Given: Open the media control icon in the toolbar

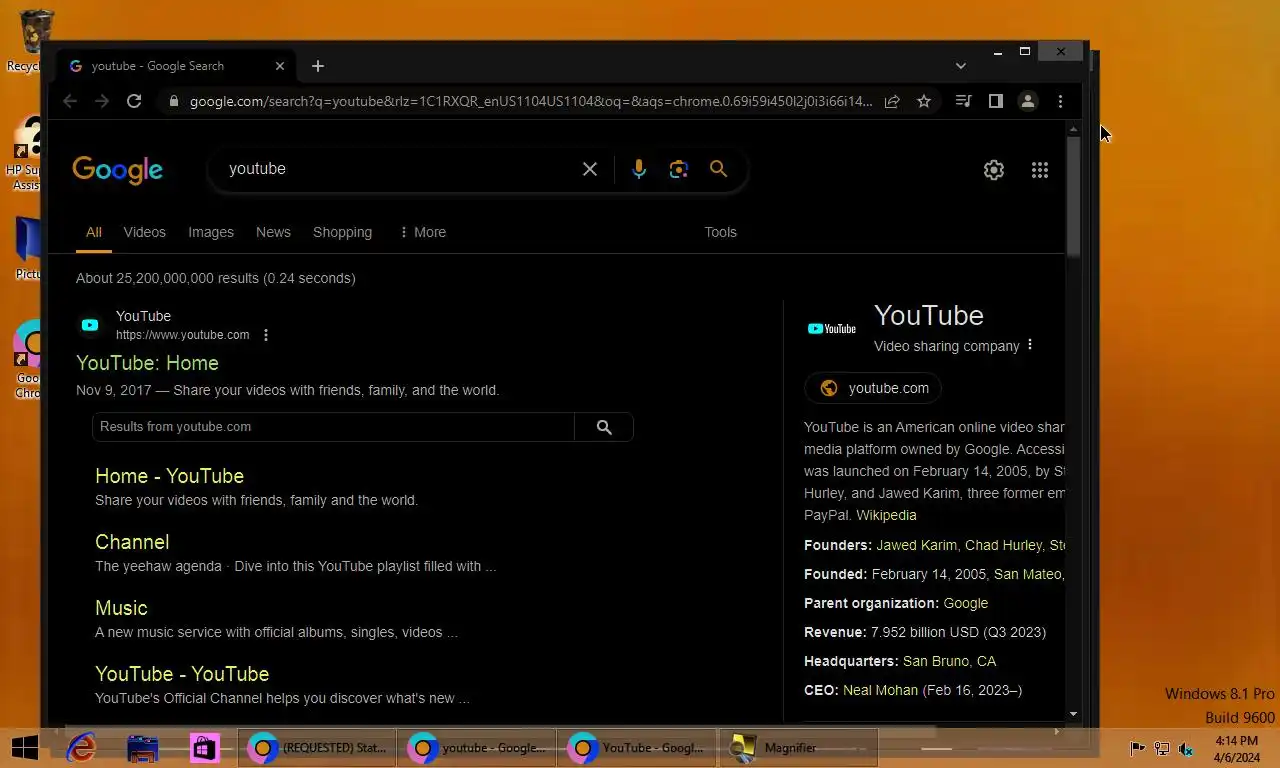Looking at the screenshot, I should tap(963, 101).
